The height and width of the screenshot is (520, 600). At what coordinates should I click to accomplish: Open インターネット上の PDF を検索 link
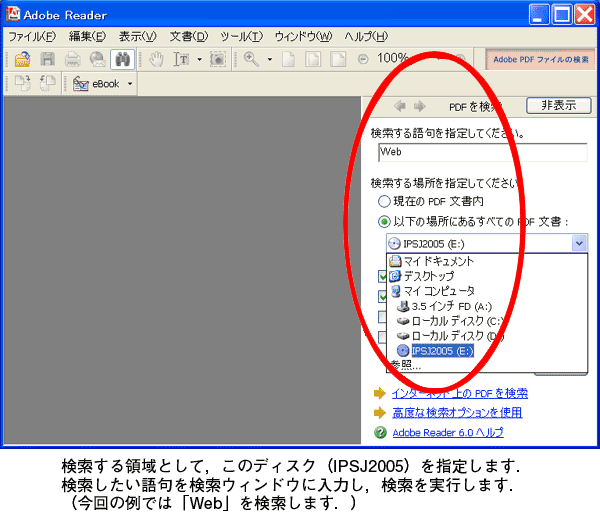460,393
